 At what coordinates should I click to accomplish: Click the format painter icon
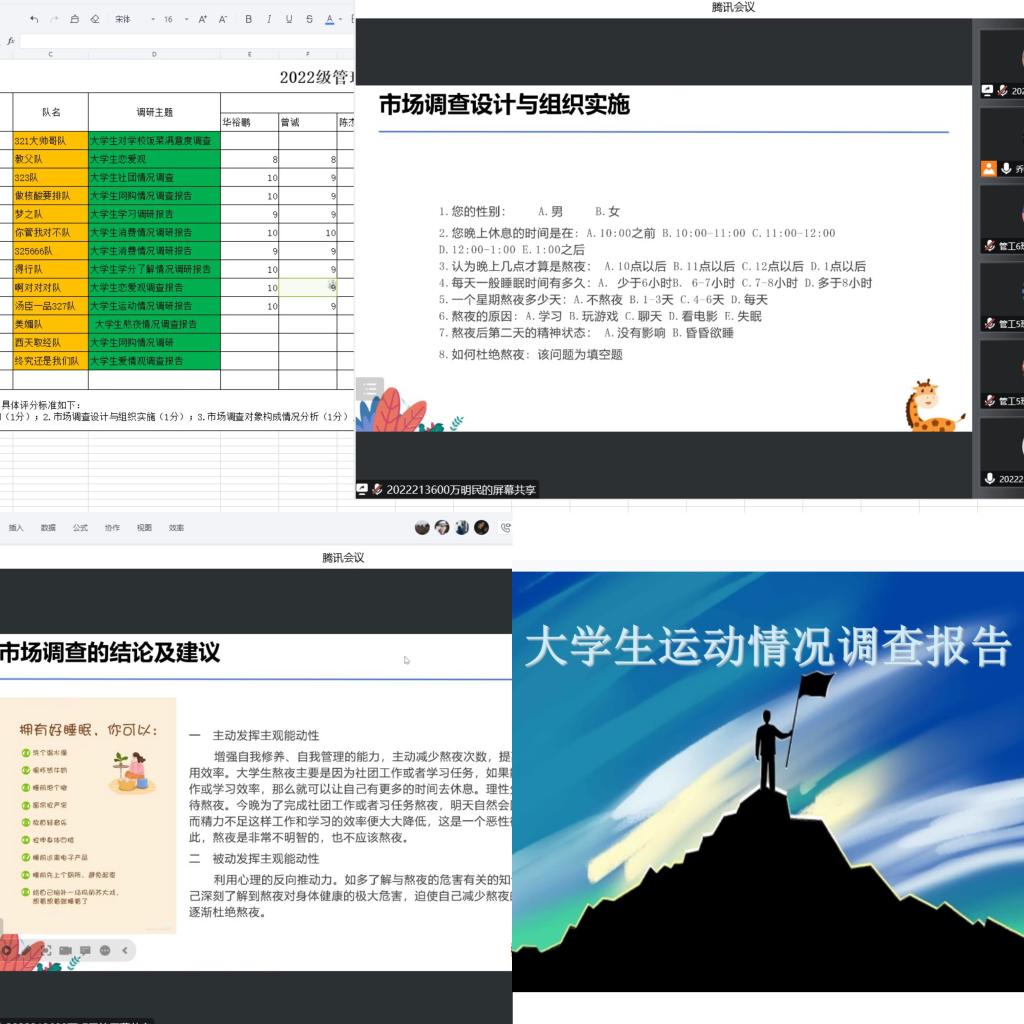click(x=75, y=19)
